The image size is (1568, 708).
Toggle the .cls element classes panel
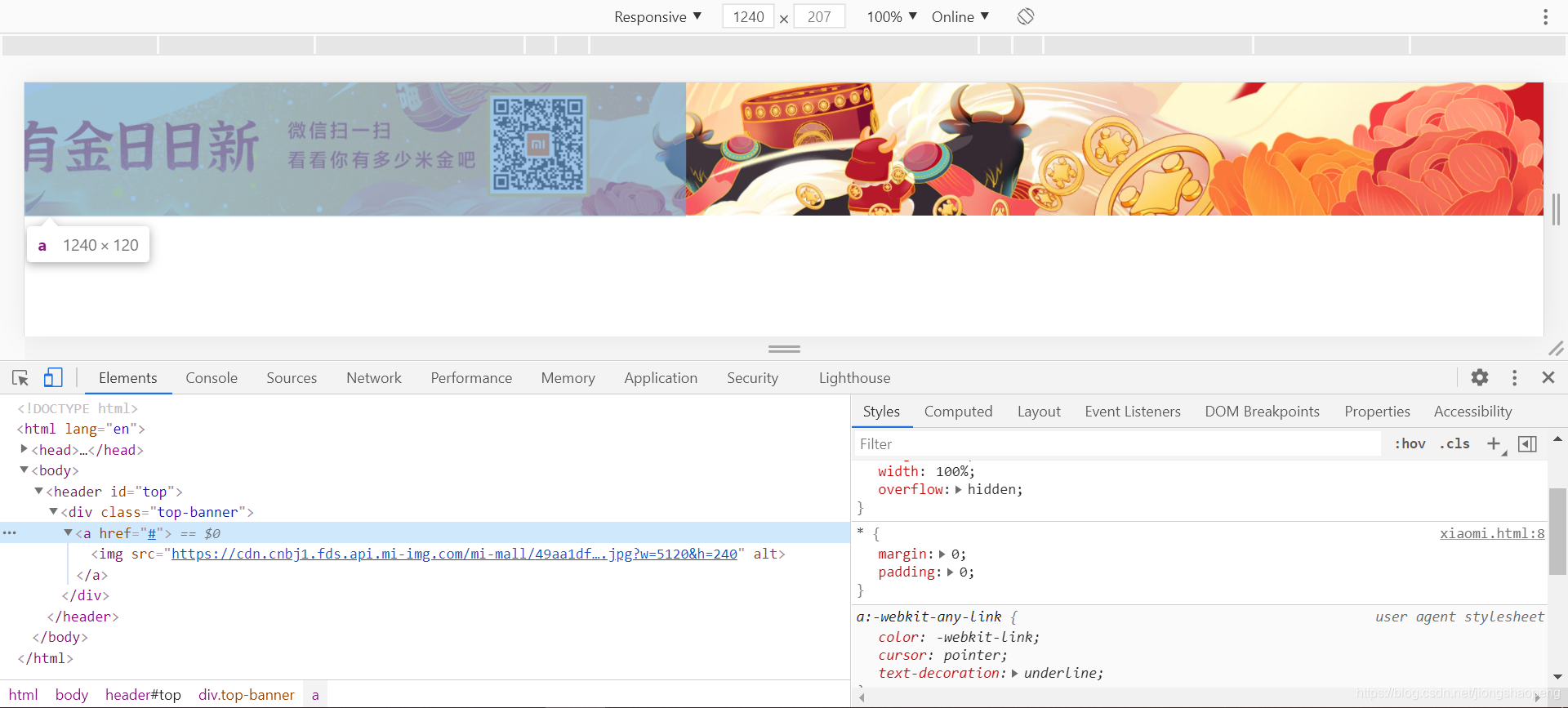click(x=1454, y=443)
